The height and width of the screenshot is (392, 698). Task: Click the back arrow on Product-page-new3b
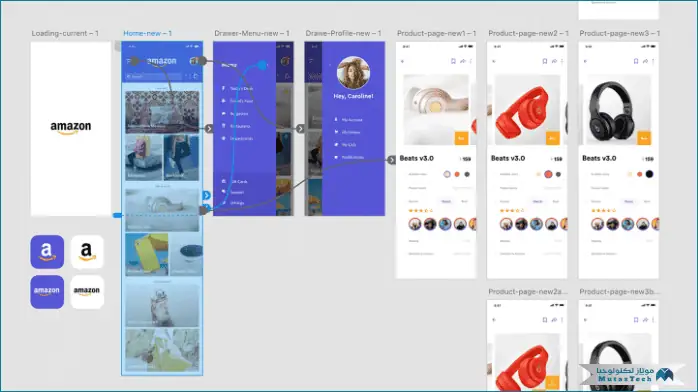coord(585,320)
